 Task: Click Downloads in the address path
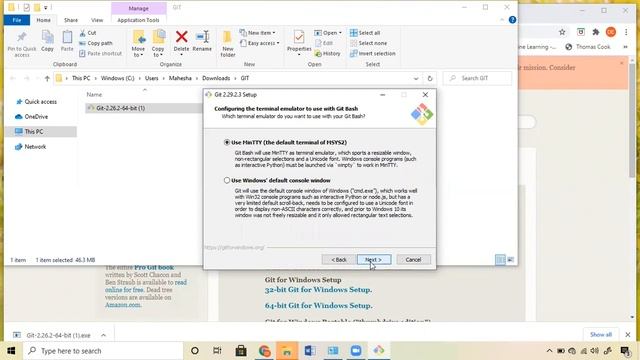click(216, 78)
